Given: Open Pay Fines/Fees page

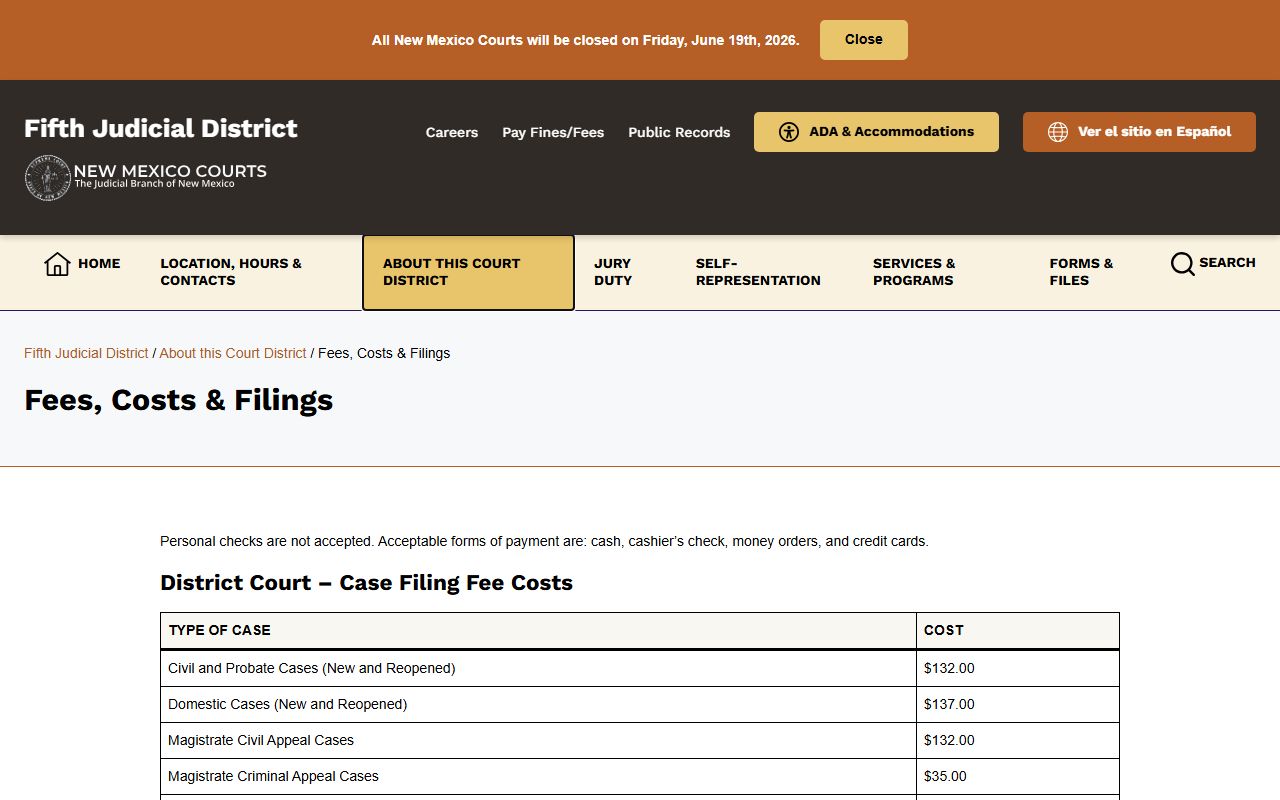Looking at the screenshot, I should coord(553,132).
